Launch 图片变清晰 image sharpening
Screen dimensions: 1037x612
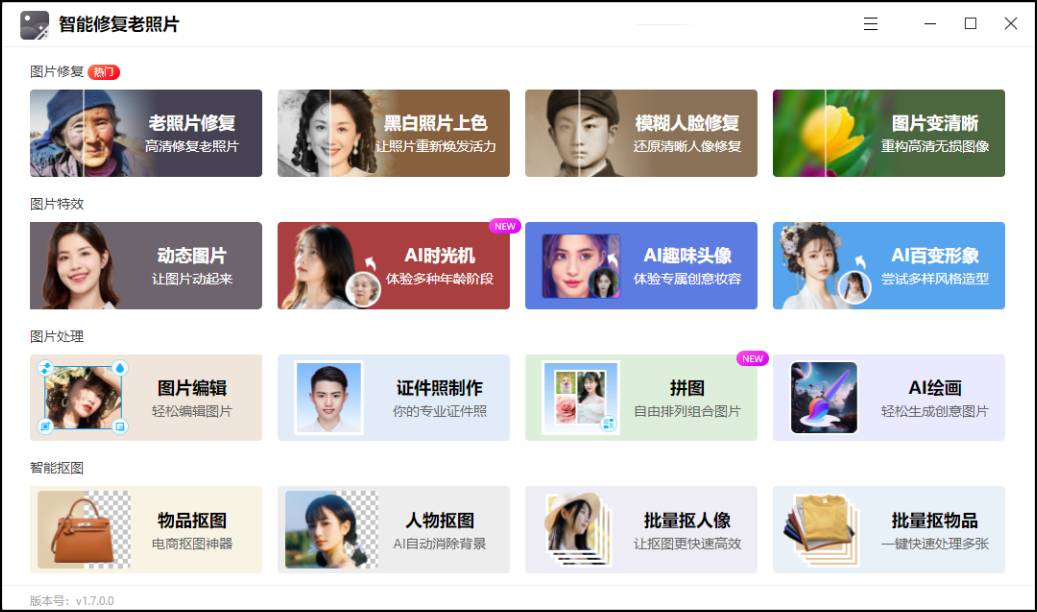[889, 133]
